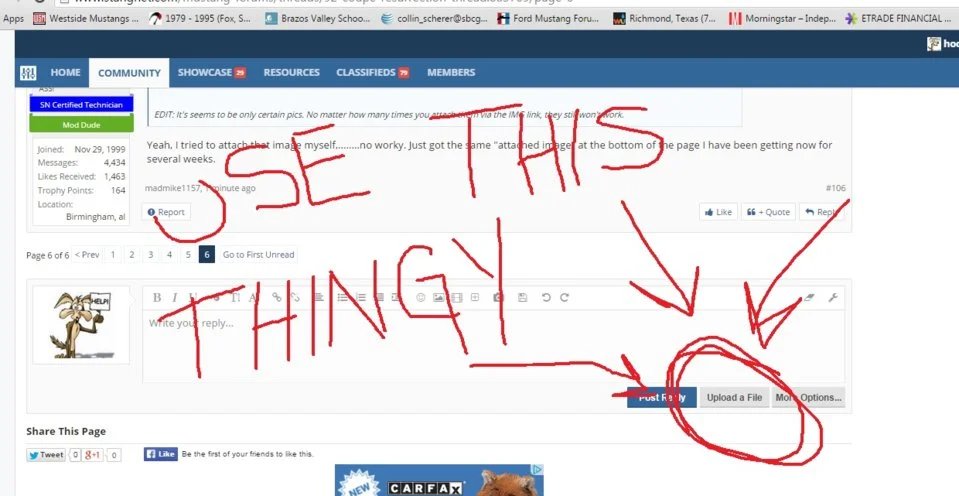The width and height of the screenshot is (959, 496).
Task: Click the Wile E. Coyote avatar thumbnail
Action: click(x=81, y=325)
